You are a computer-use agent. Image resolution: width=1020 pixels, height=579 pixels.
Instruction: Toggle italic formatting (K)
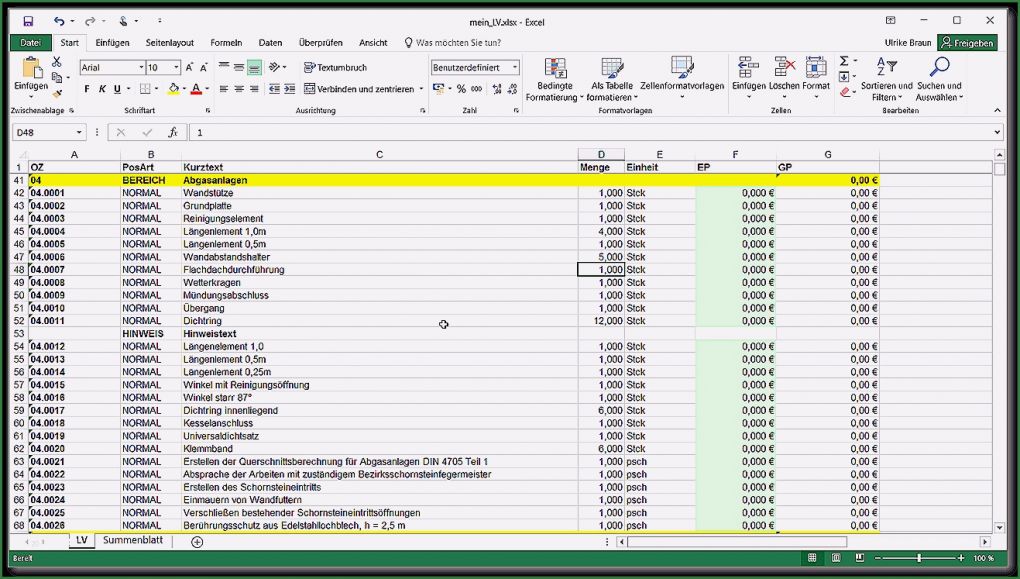(102, 89)
